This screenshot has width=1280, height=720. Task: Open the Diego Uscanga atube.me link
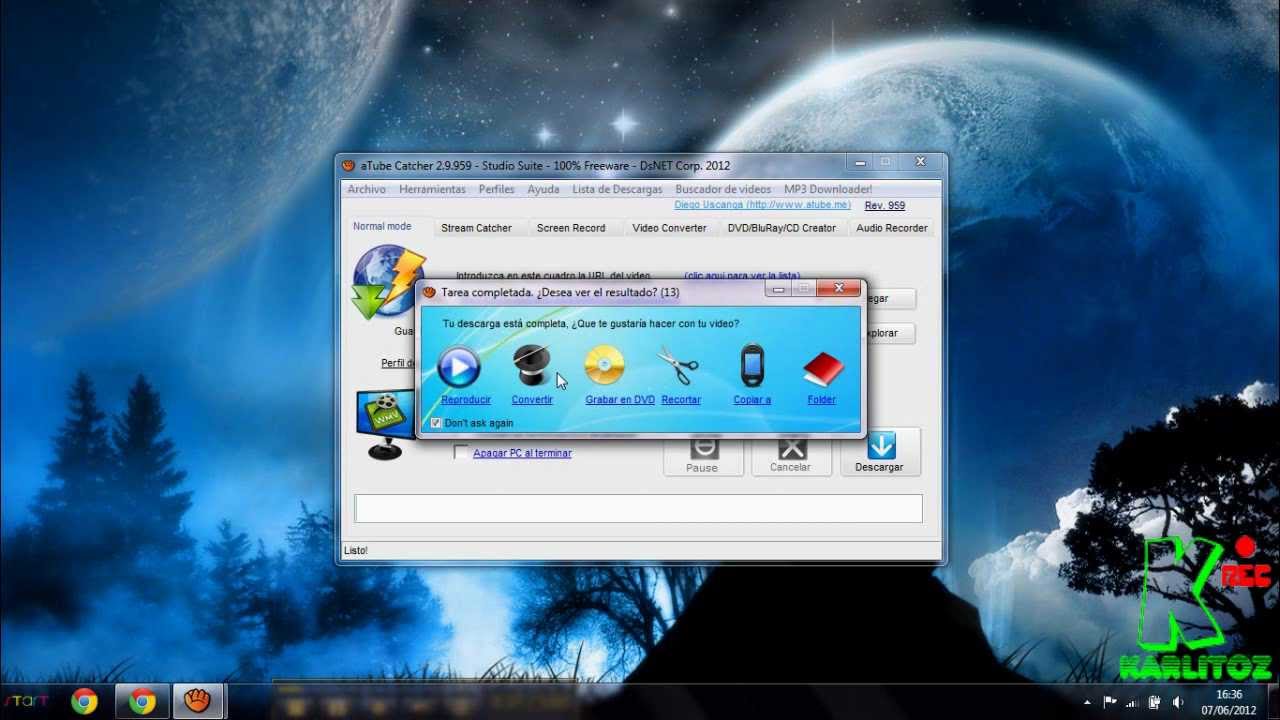pos(762,205)
